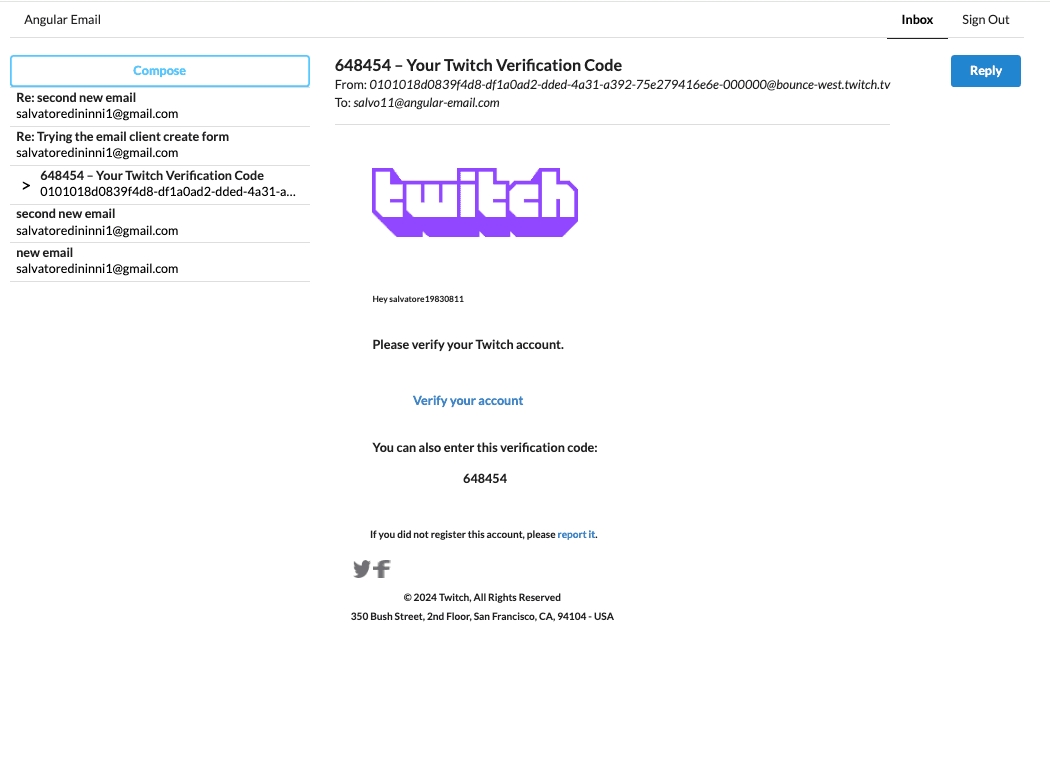Click the arrow marker beside selected email
This screenshot has width=1050, height=757.
click(x=26, y=185)
